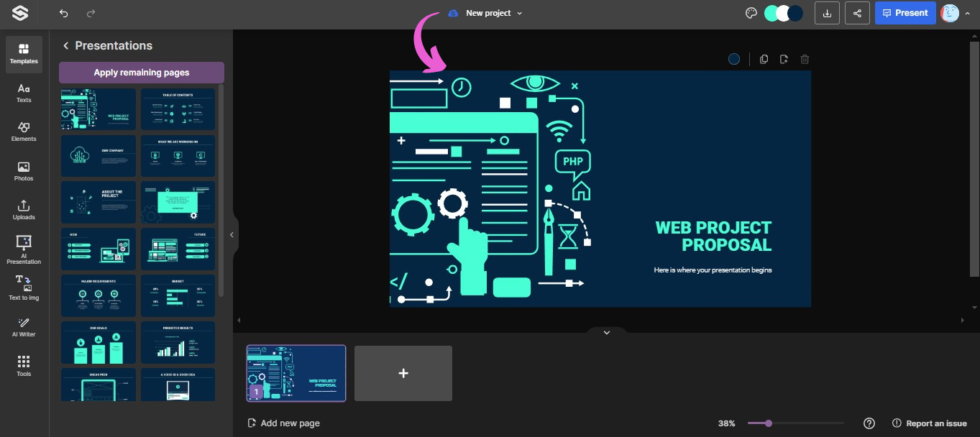This screenshot has height=437, width=980.
Task: Launch the AI Presentation tool
Action: click(x=23, y=249)
